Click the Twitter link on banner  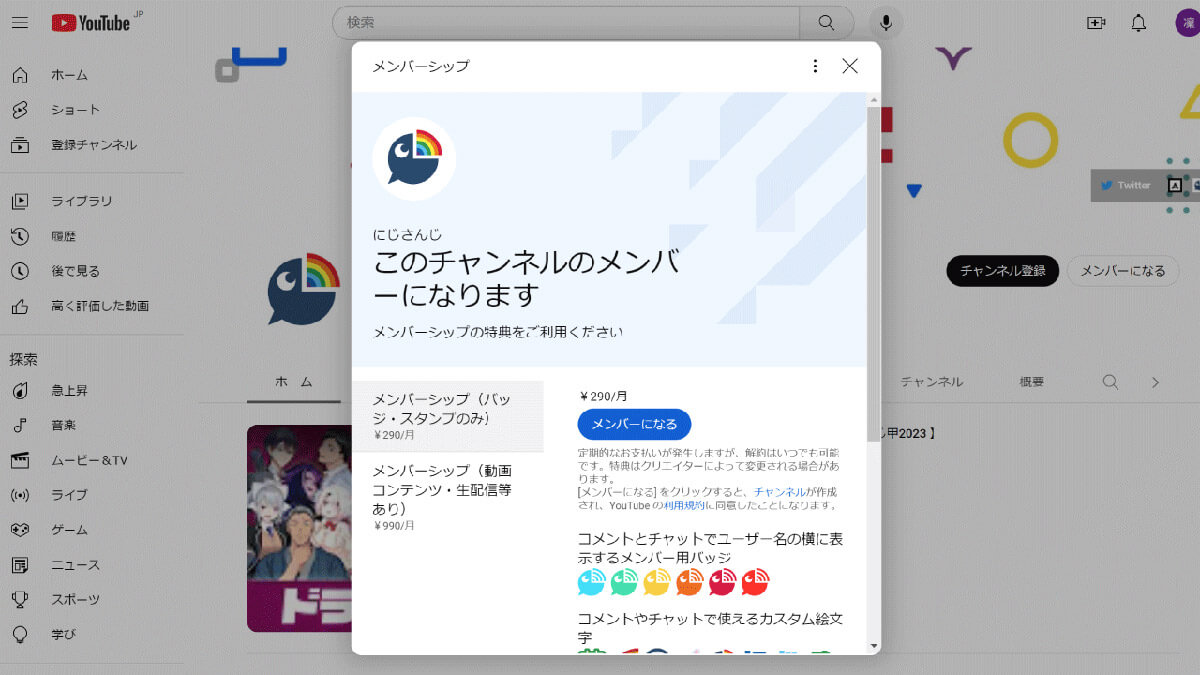tap(1126, 185)
